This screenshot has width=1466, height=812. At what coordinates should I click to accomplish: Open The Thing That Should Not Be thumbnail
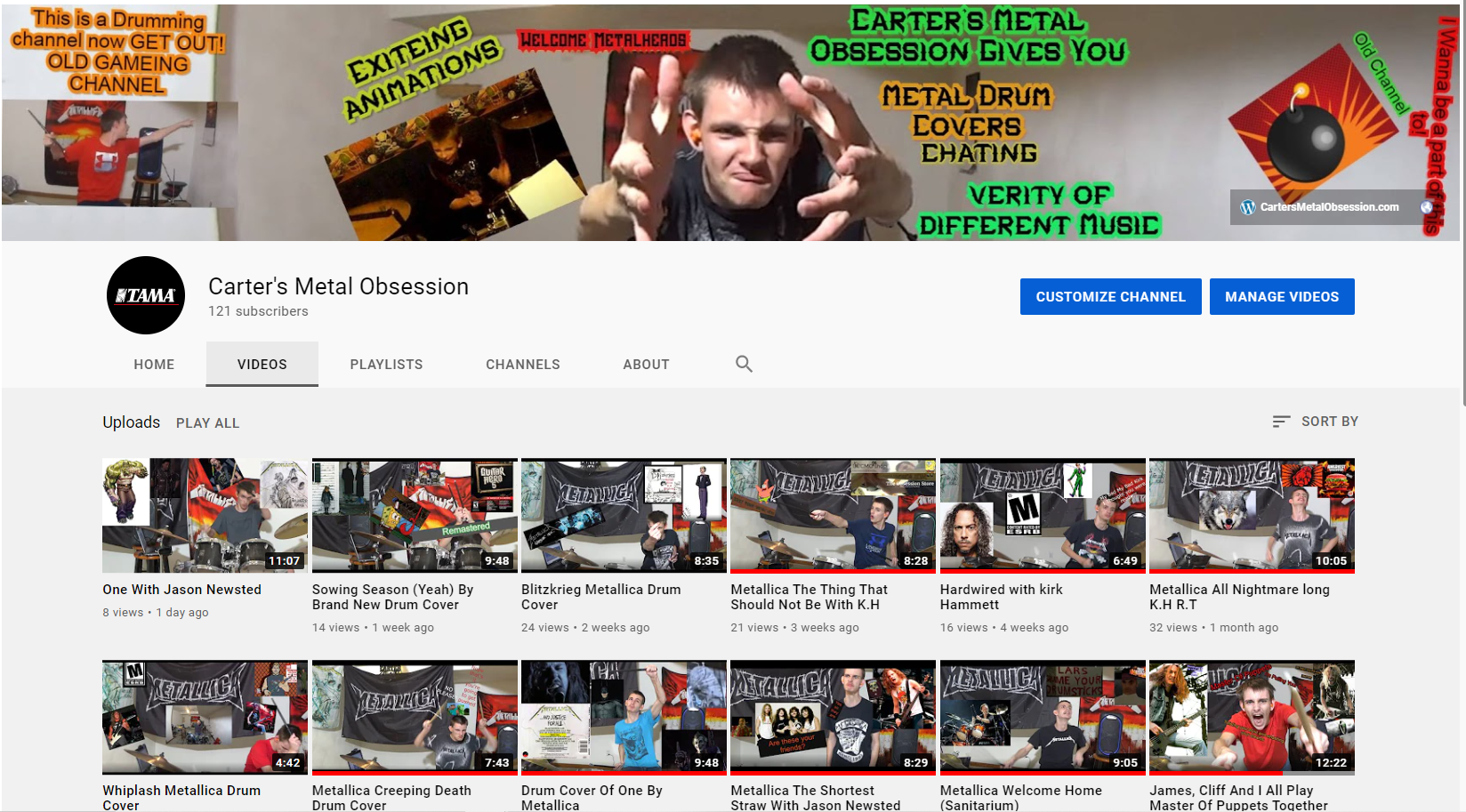(833, 516)
